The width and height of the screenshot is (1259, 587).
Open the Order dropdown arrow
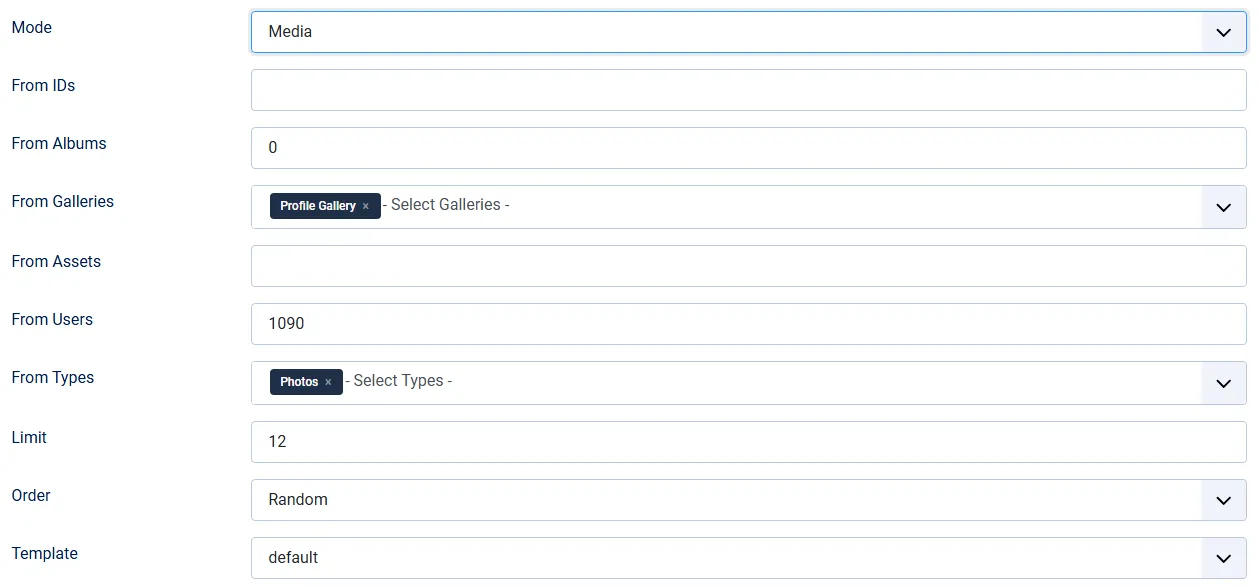click(1223, 500)
